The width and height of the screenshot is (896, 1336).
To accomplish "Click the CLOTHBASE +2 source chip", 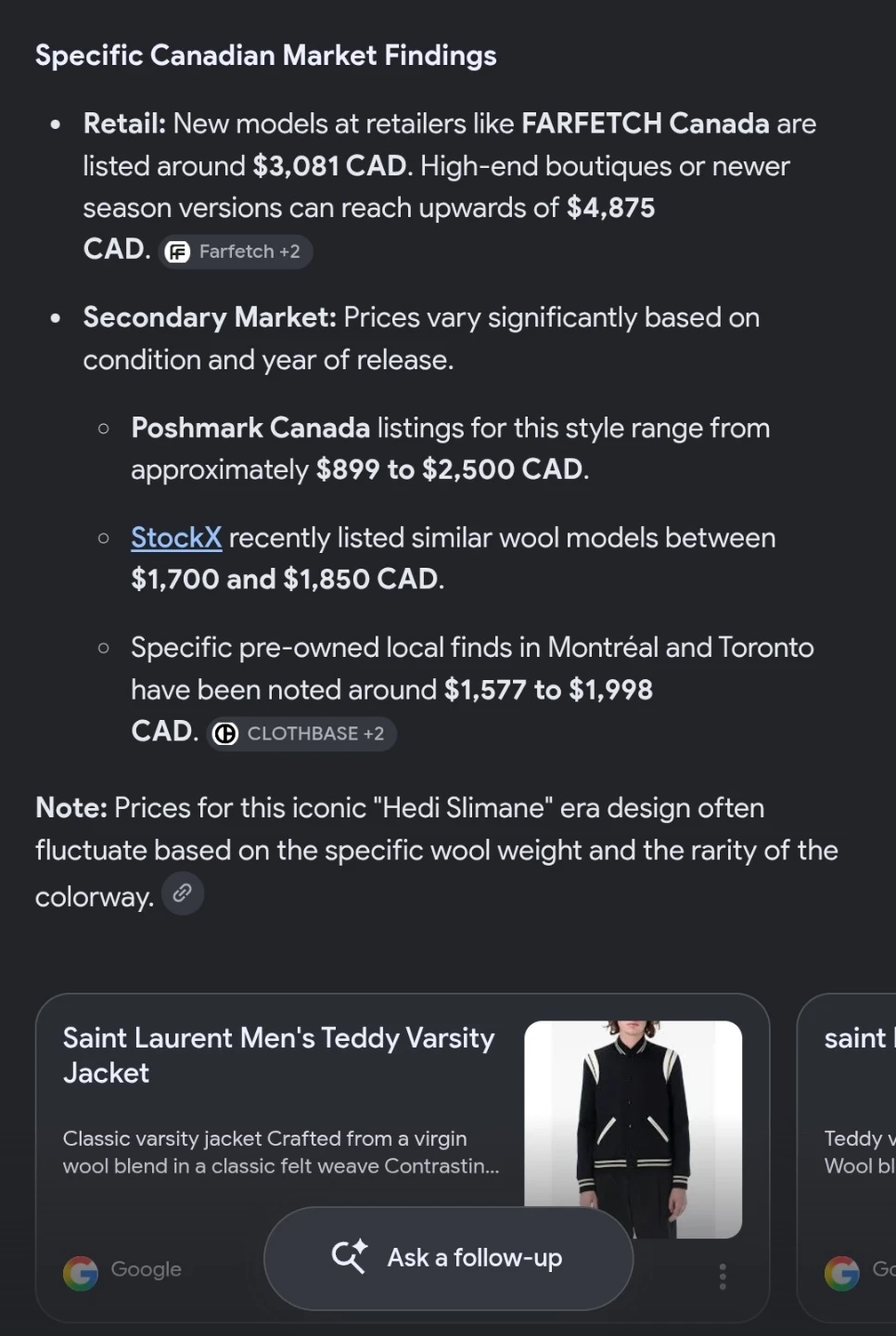I will (x=301, y=734).
